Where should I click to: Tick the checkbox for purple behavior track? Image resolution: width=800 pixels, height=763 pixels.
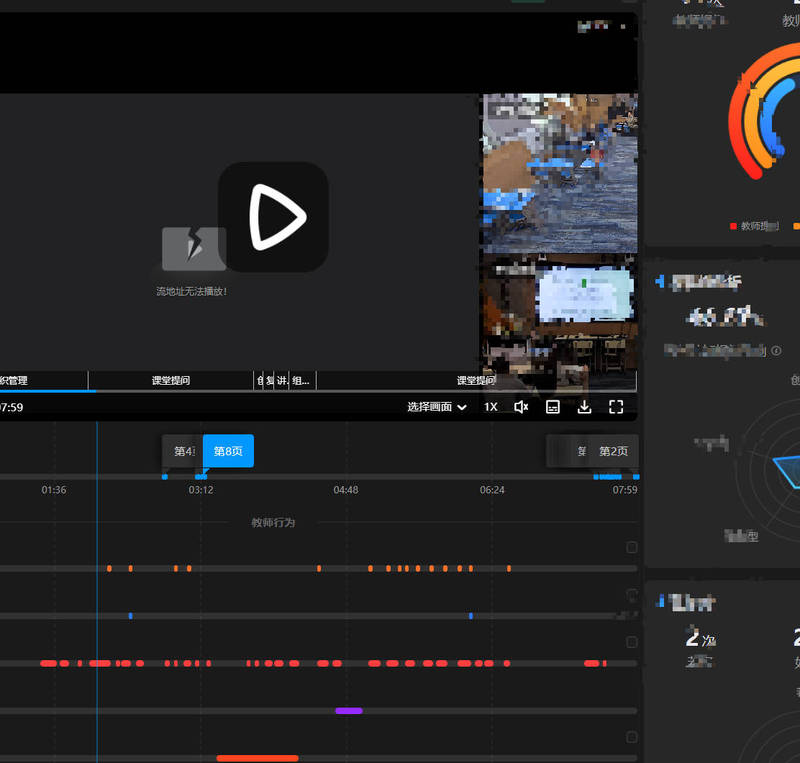pyautogui.click(x=631, y=690)
